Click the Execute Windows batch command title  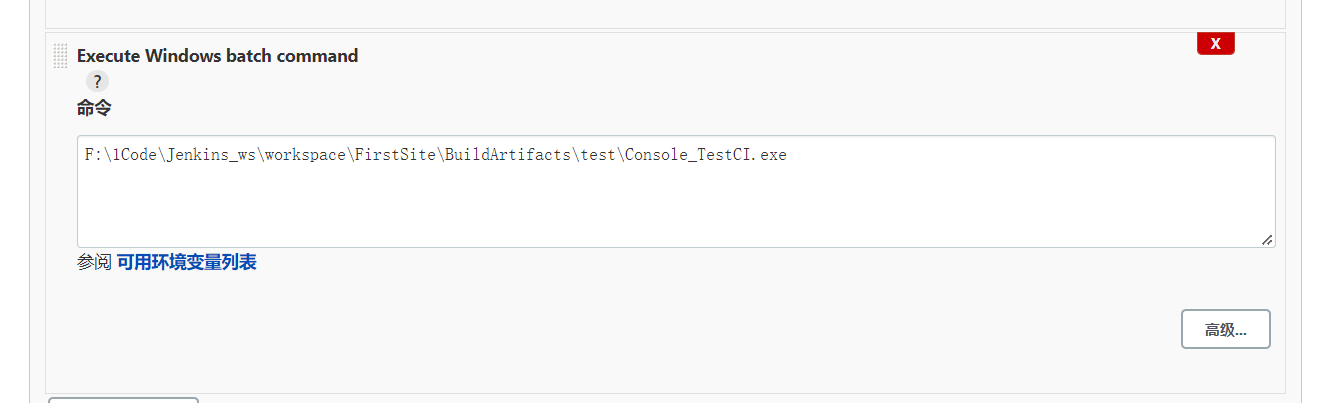(217, 56)
